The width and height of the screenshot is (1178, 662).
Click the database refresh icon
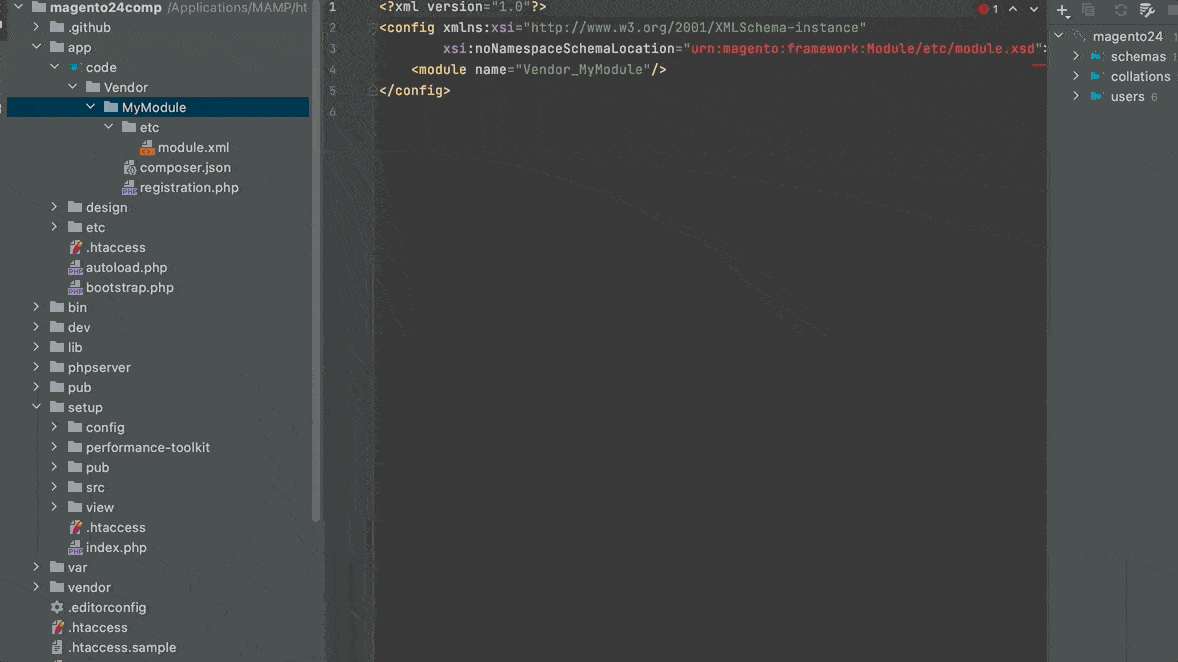click(x=1120, y=10)
